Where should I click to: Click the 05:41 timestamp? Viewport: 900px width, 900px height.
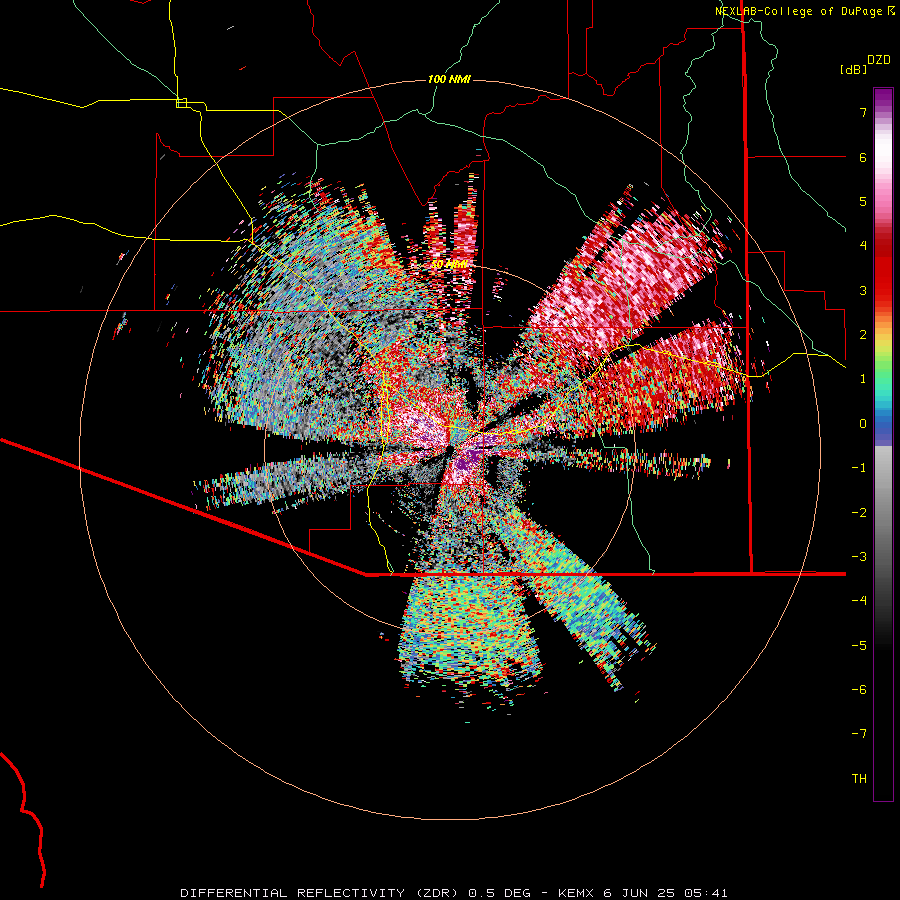click(706, 893)
